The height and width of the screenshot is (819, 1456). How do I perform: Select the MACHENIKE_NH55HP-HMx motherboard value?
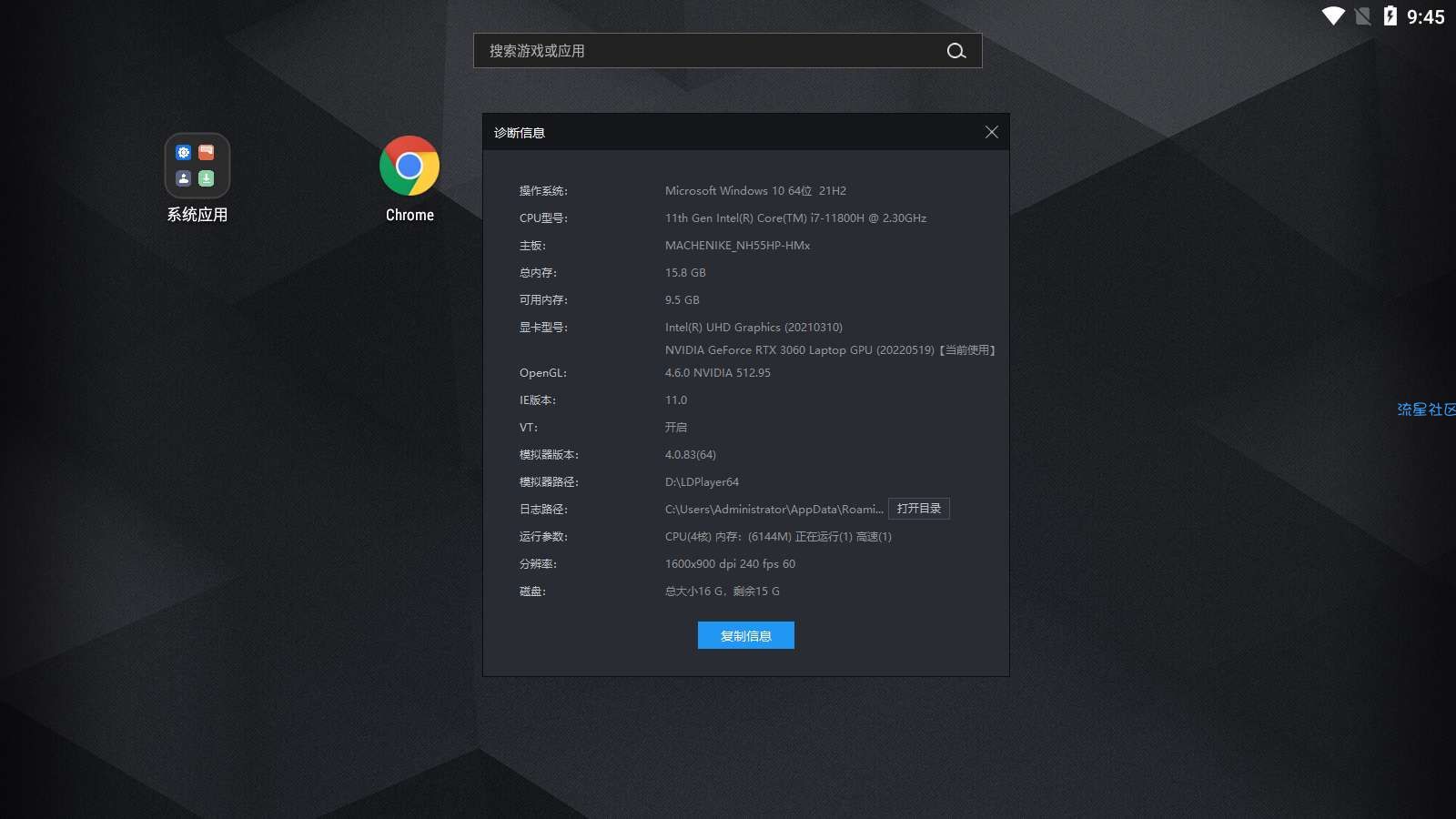(x=737, y=246)
